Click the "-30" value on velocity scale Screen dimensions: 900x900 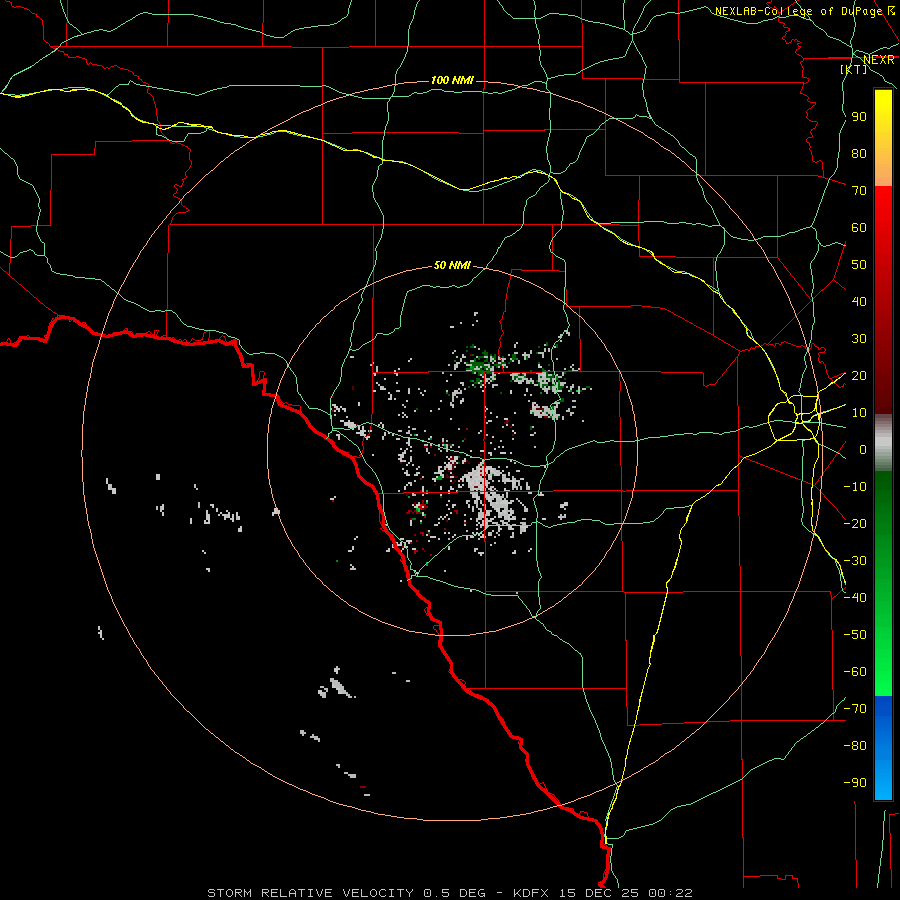[855, 561]
